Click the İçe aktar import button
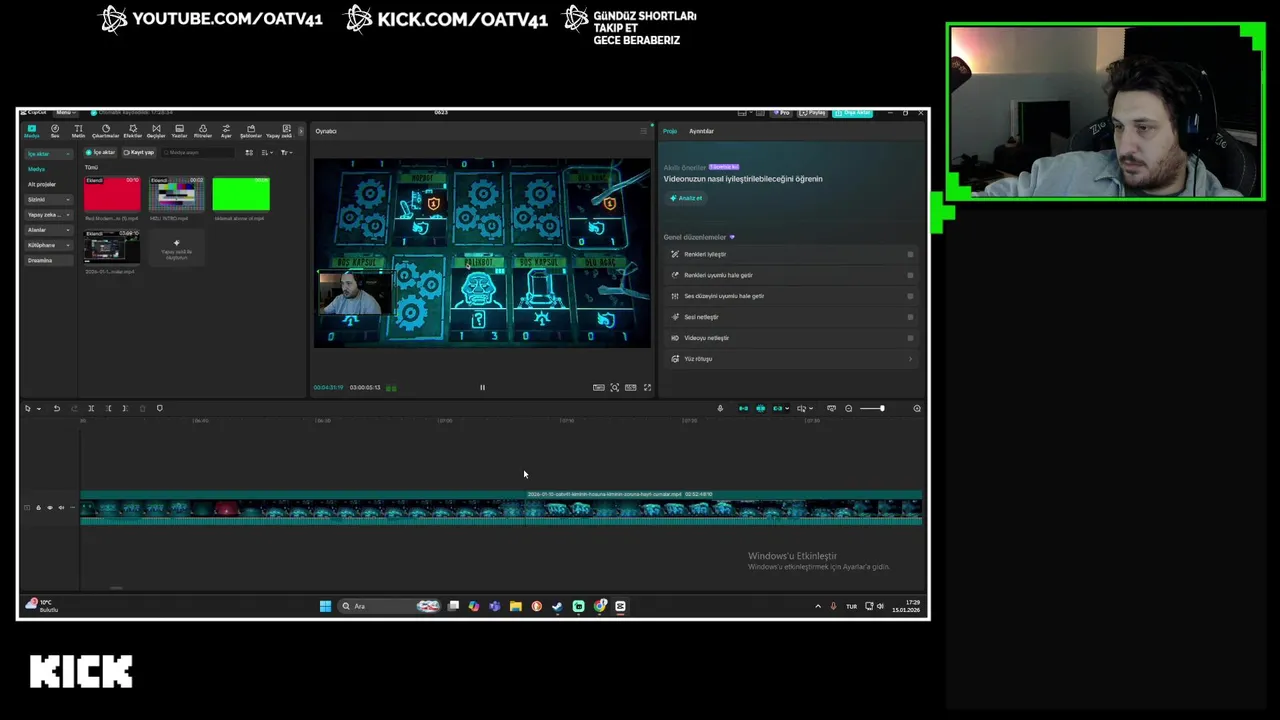 pyautogui.click(x=100, y=152)
